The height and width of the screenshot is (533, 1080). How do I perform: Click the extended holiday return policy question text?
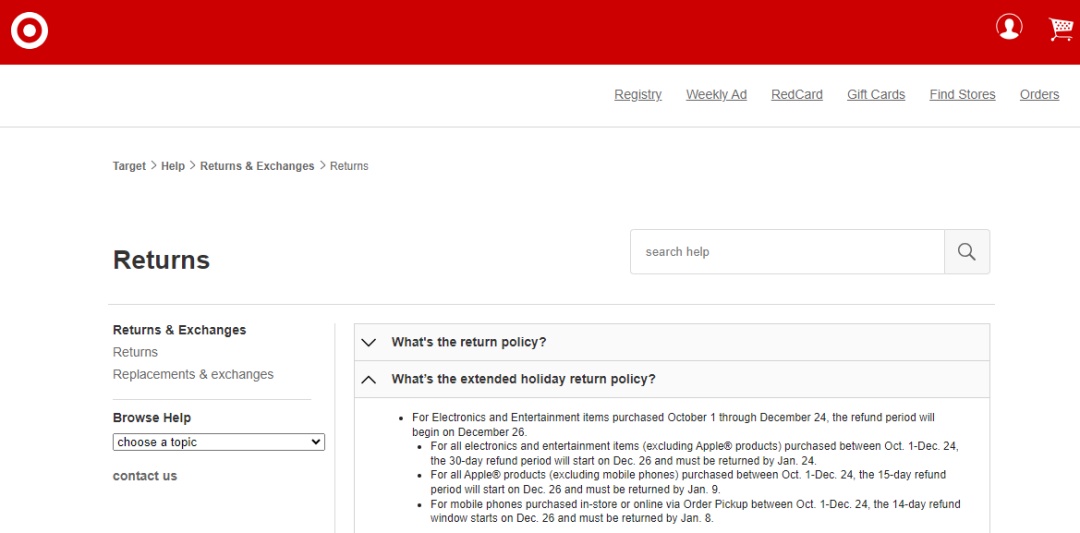click(x=523, y=379)
